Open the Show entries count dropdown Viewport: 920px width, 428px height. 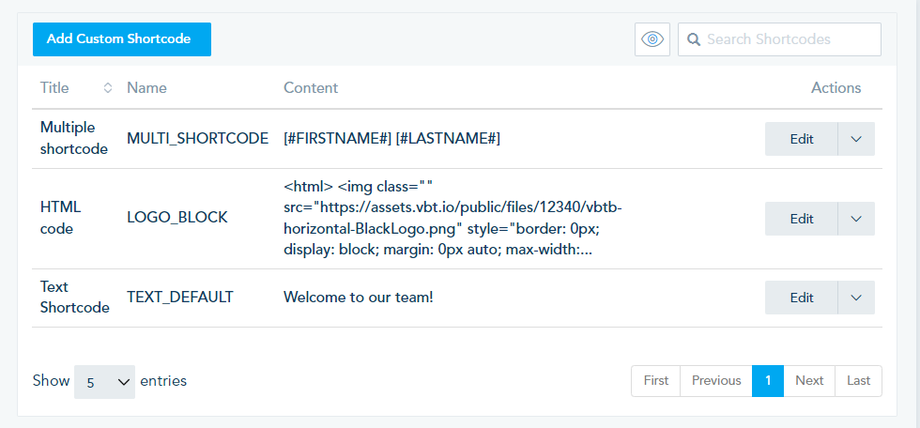[104, 381]
